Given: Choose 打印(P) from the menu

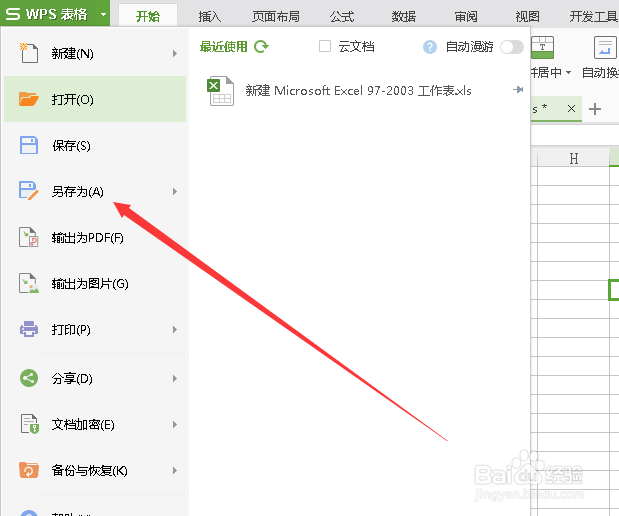Looking at the screenshot, I should tap(95, 329).
